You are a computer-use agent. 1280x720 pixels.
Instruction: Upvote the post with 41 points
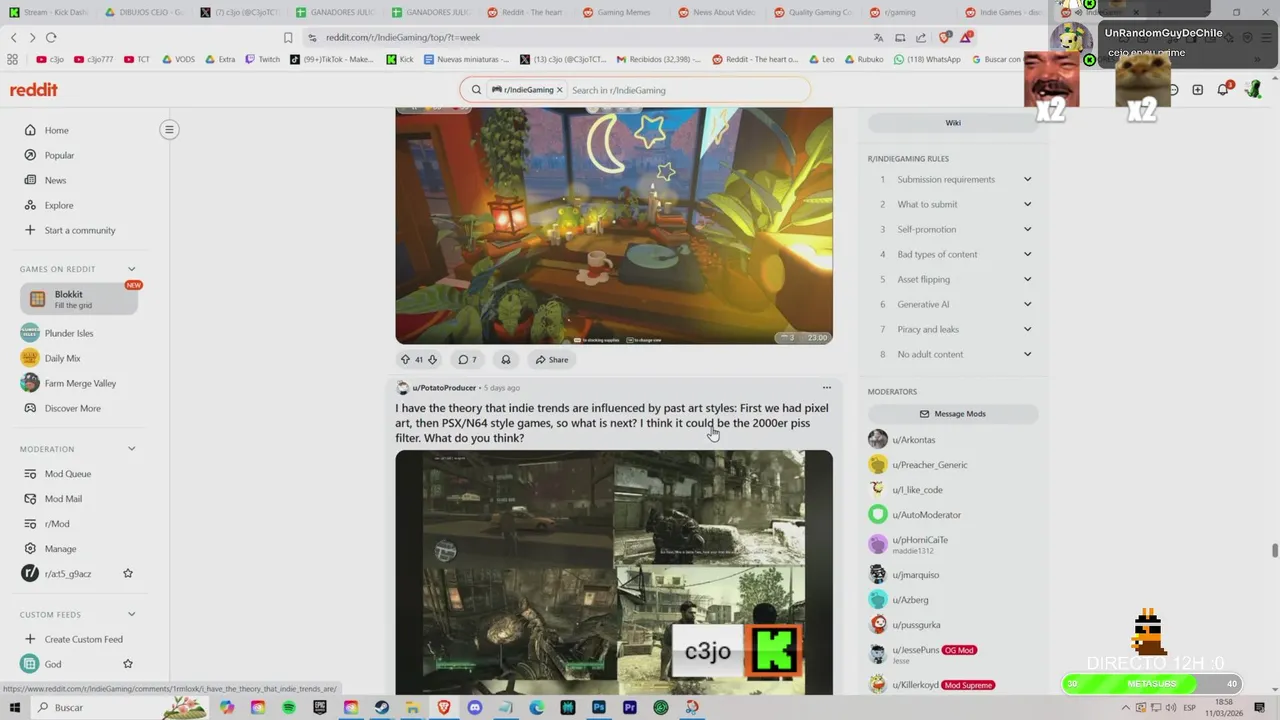coord(405,360)
